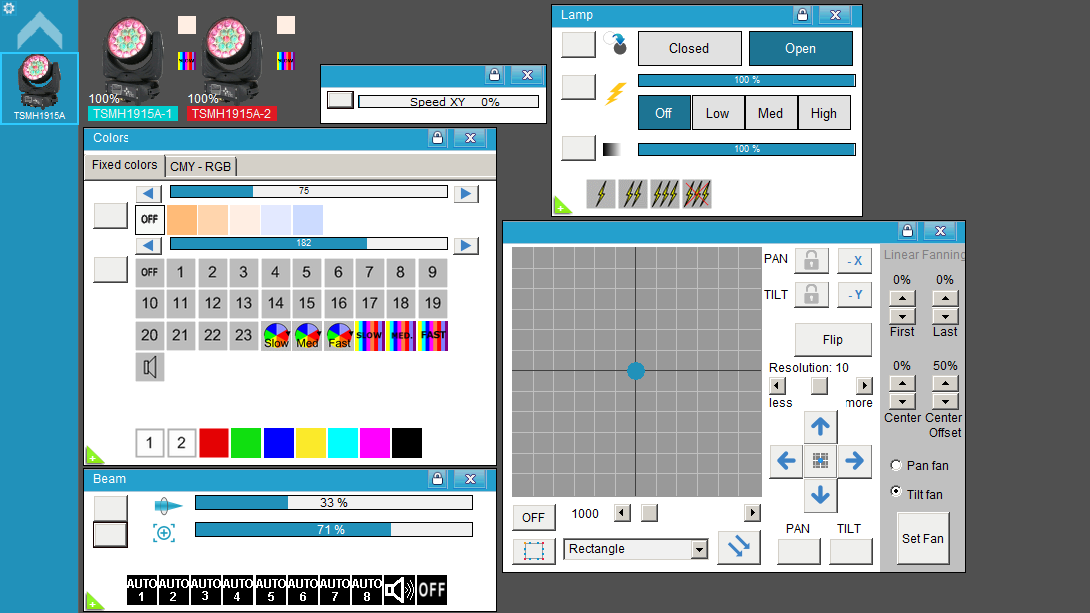Click the Speed XY slider

[x=448, y=101]
